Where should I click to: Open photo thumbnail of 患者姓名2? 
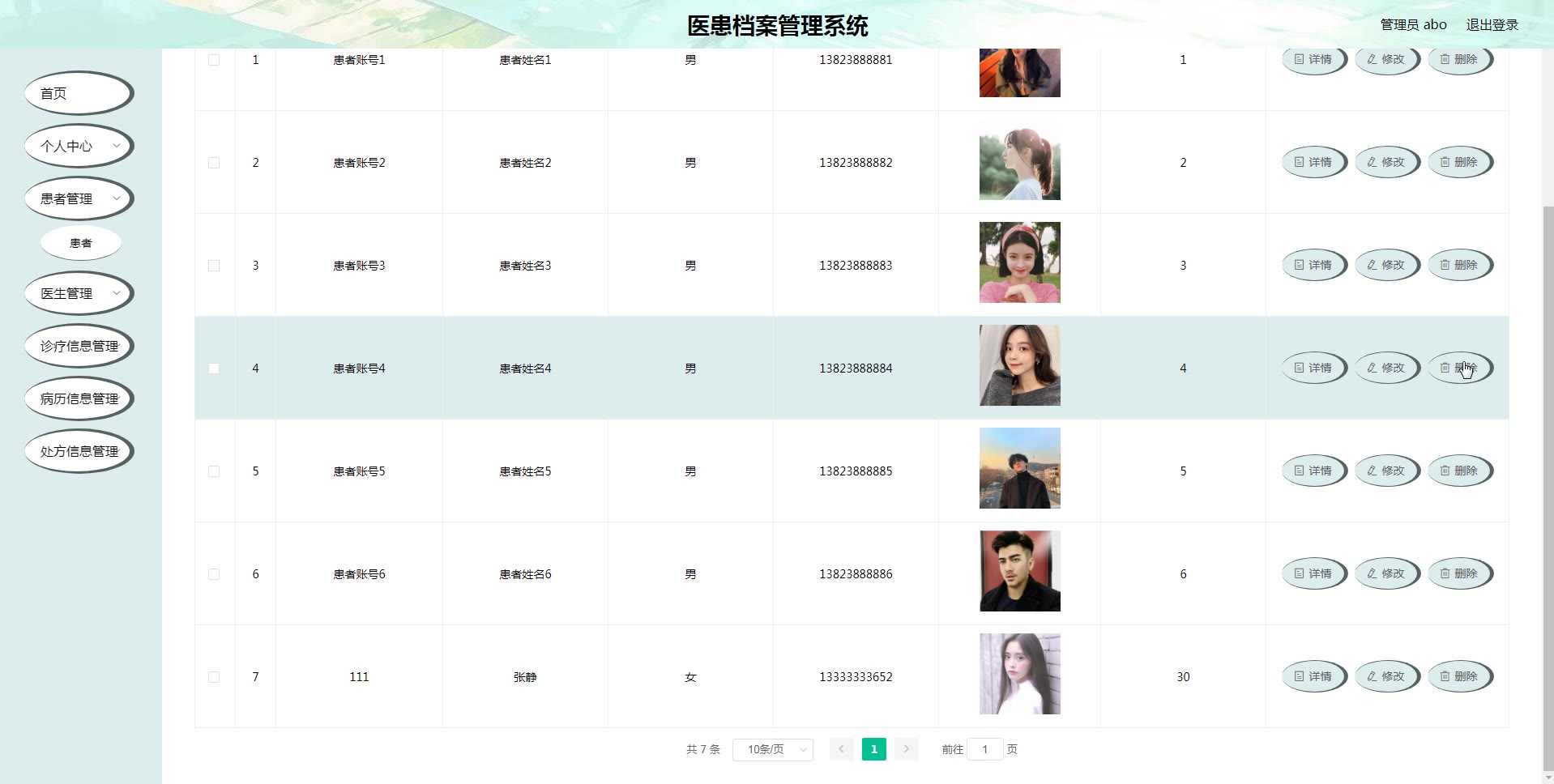(1019, 160)
